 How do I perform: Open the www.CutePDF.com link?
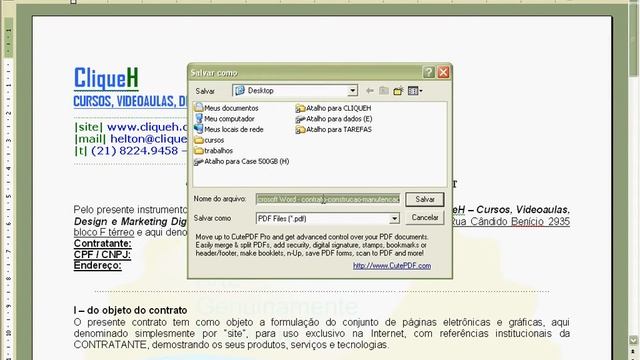tap(392, 266)
